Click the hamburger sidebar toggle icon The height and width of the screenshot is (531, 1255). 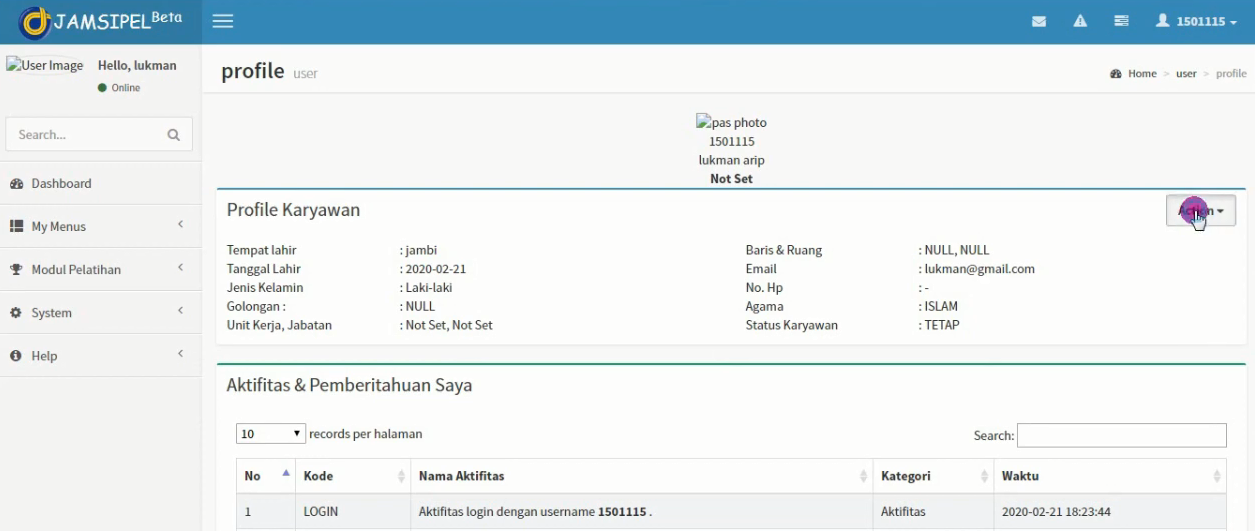coord(223,21)
